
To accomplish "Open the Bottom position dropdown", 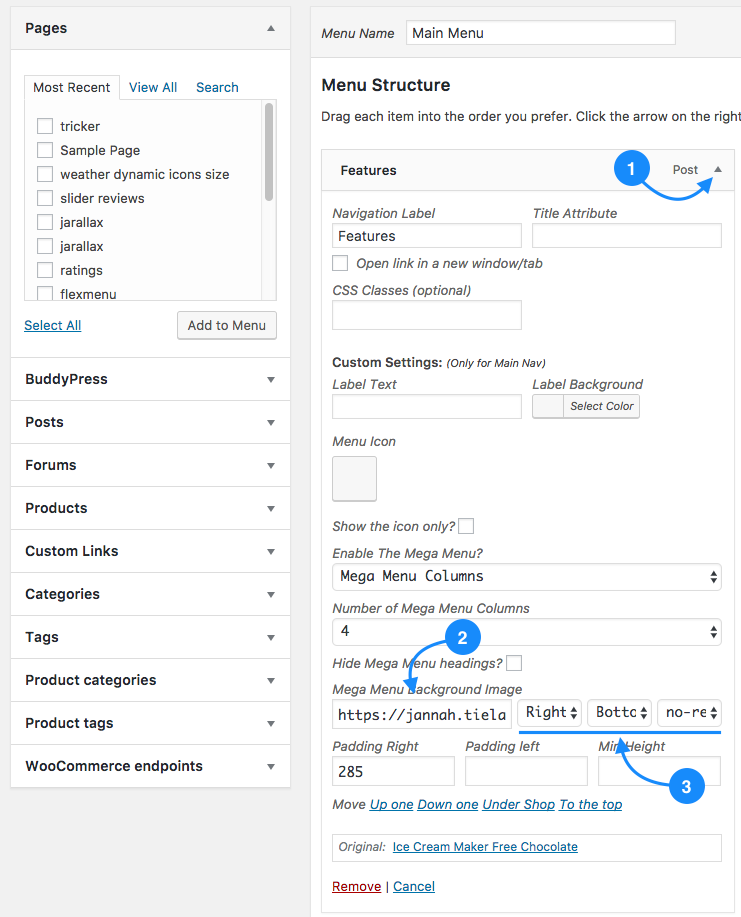I will click(619, 713).
